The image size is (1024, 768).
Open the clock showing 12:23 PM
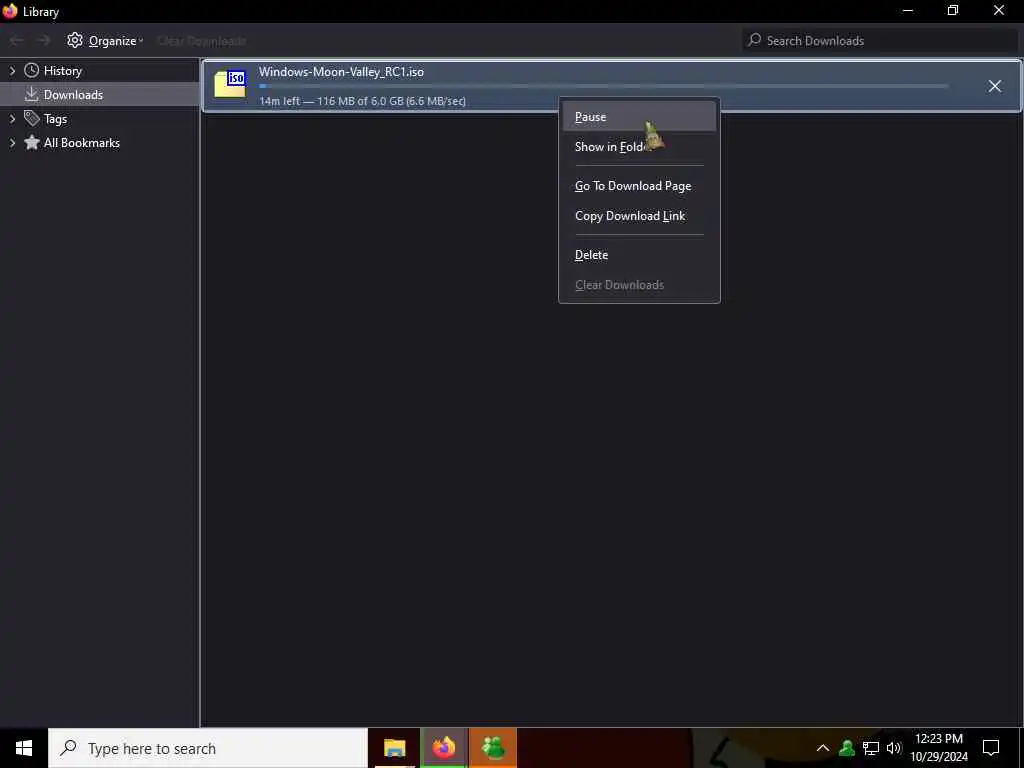939,748
